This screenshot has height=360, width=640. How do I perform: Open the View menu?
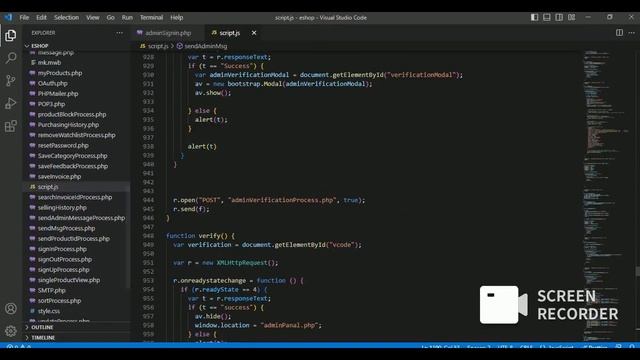(93, 18)
